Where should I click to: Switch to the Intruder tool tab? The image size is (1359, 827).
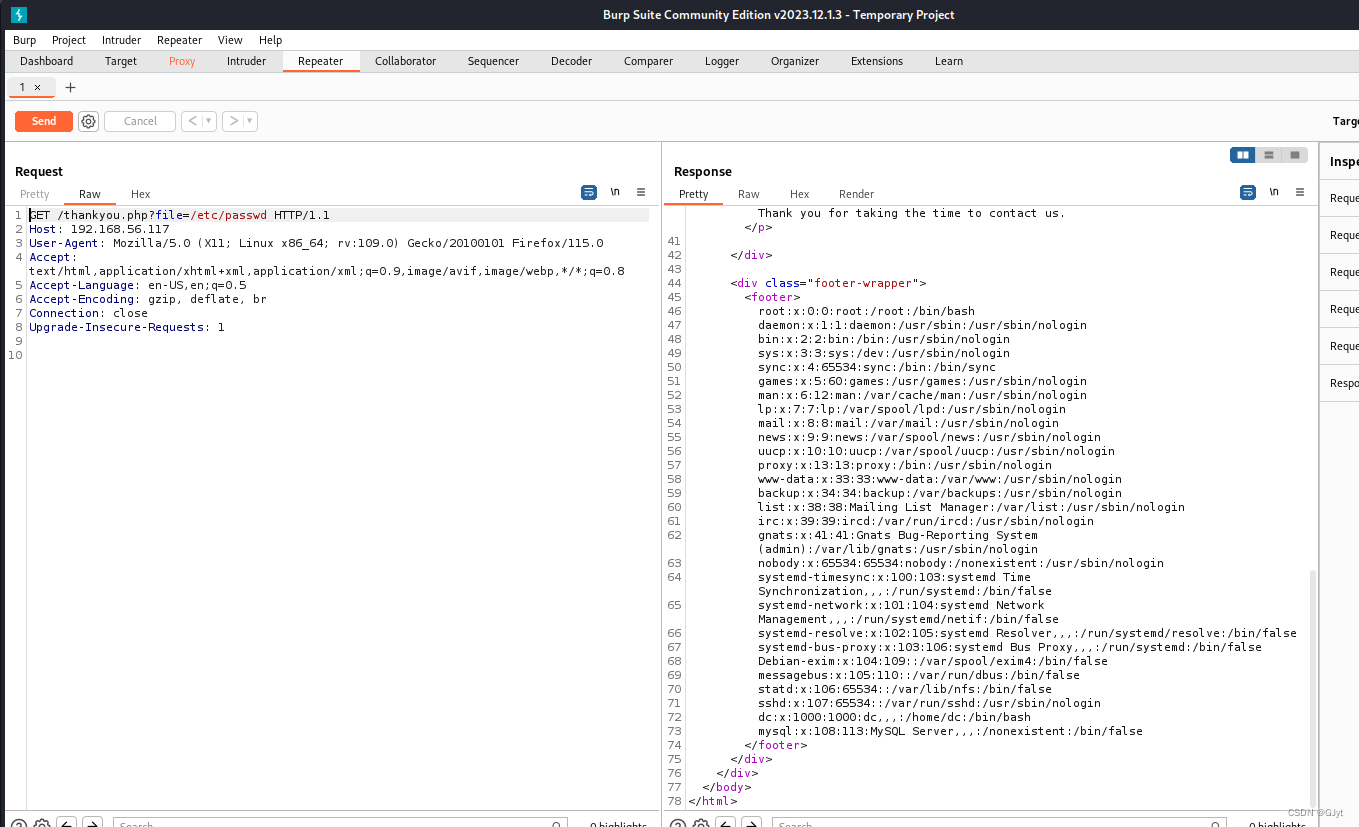click(247, 61)
